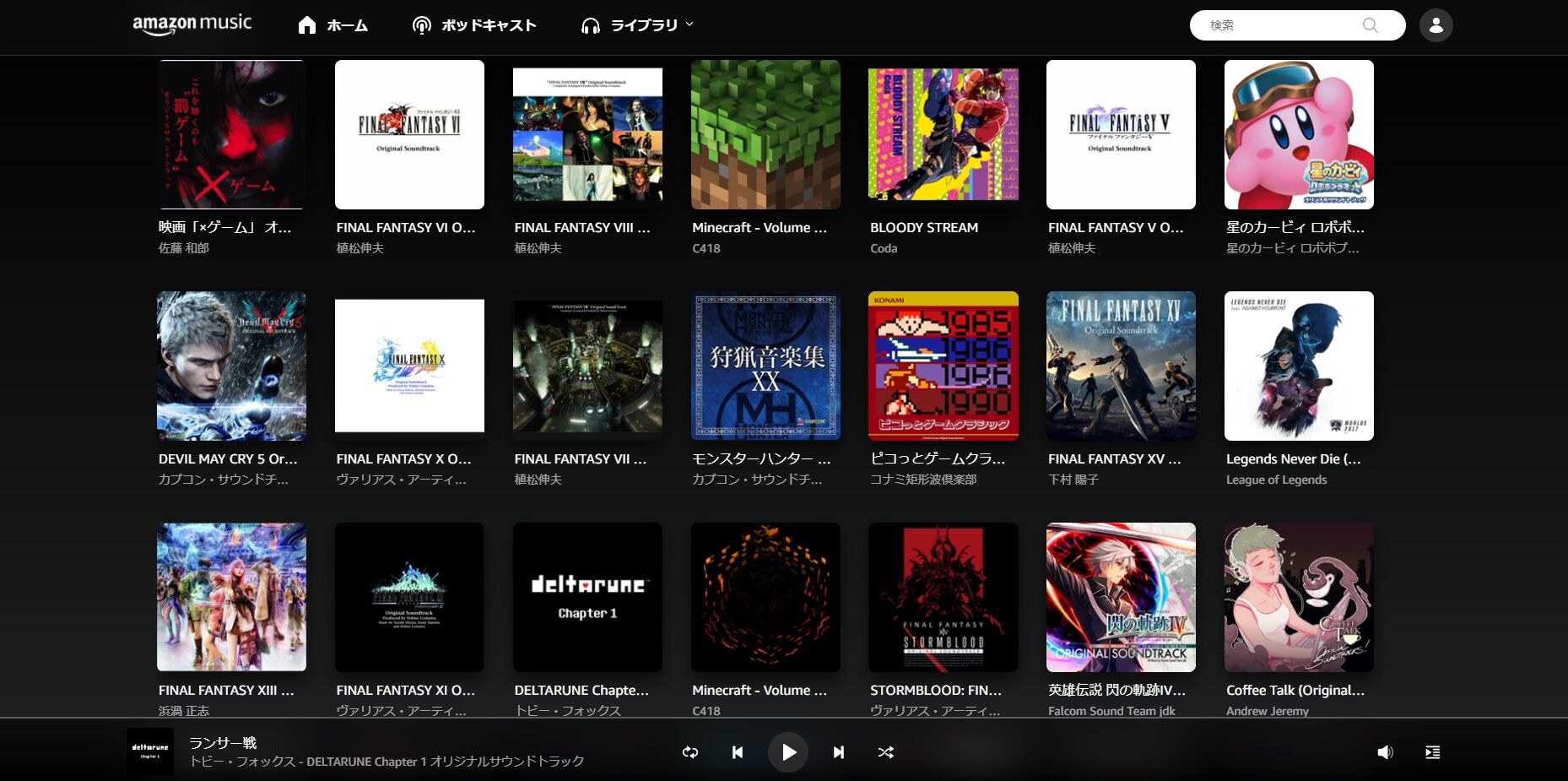Click the now playing title ランサー戦
The height and width of the screenshot is (781, 1568).
point(223,742)
